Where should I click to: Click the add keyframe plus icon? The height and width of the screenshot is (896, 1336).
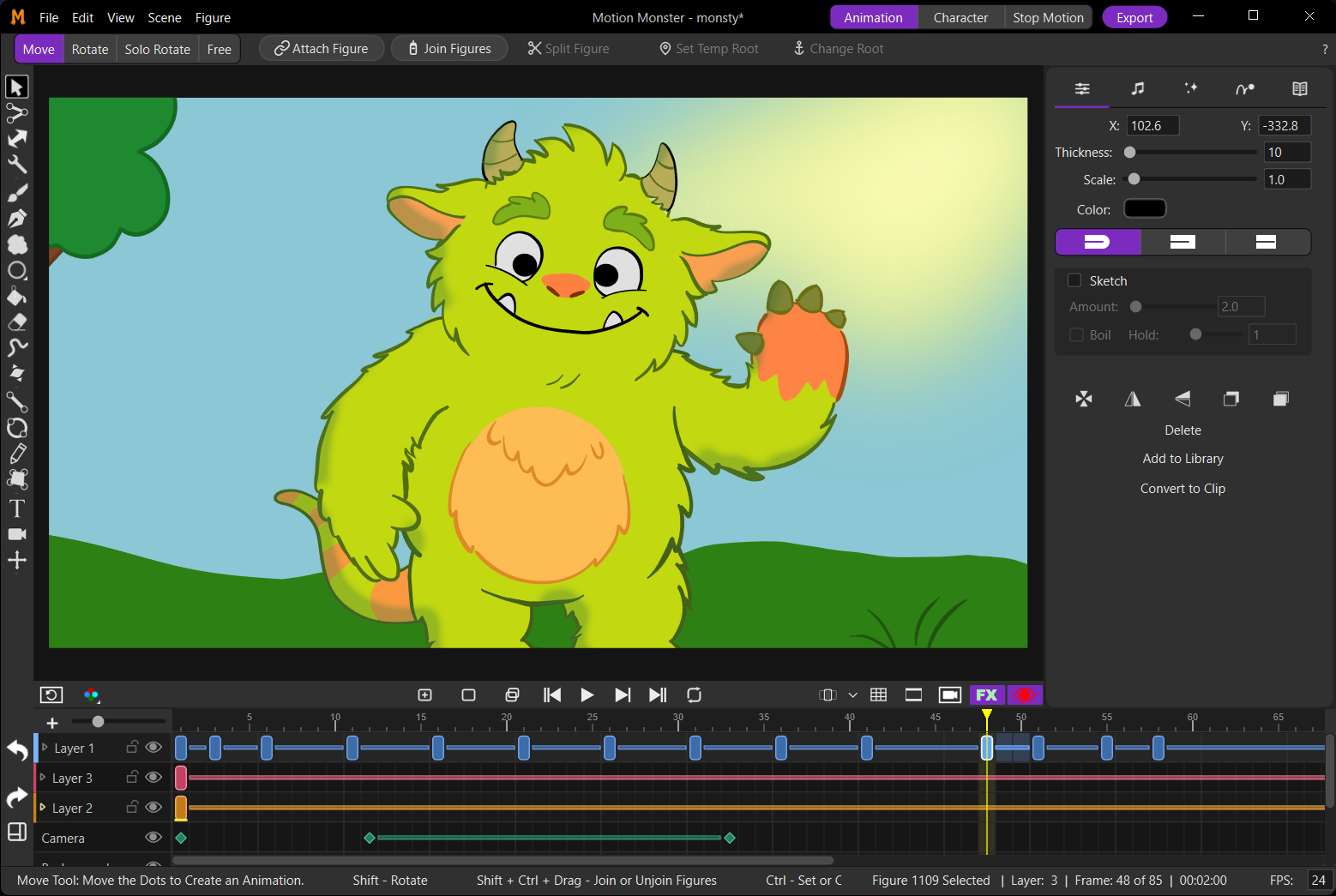click(424, 695)
